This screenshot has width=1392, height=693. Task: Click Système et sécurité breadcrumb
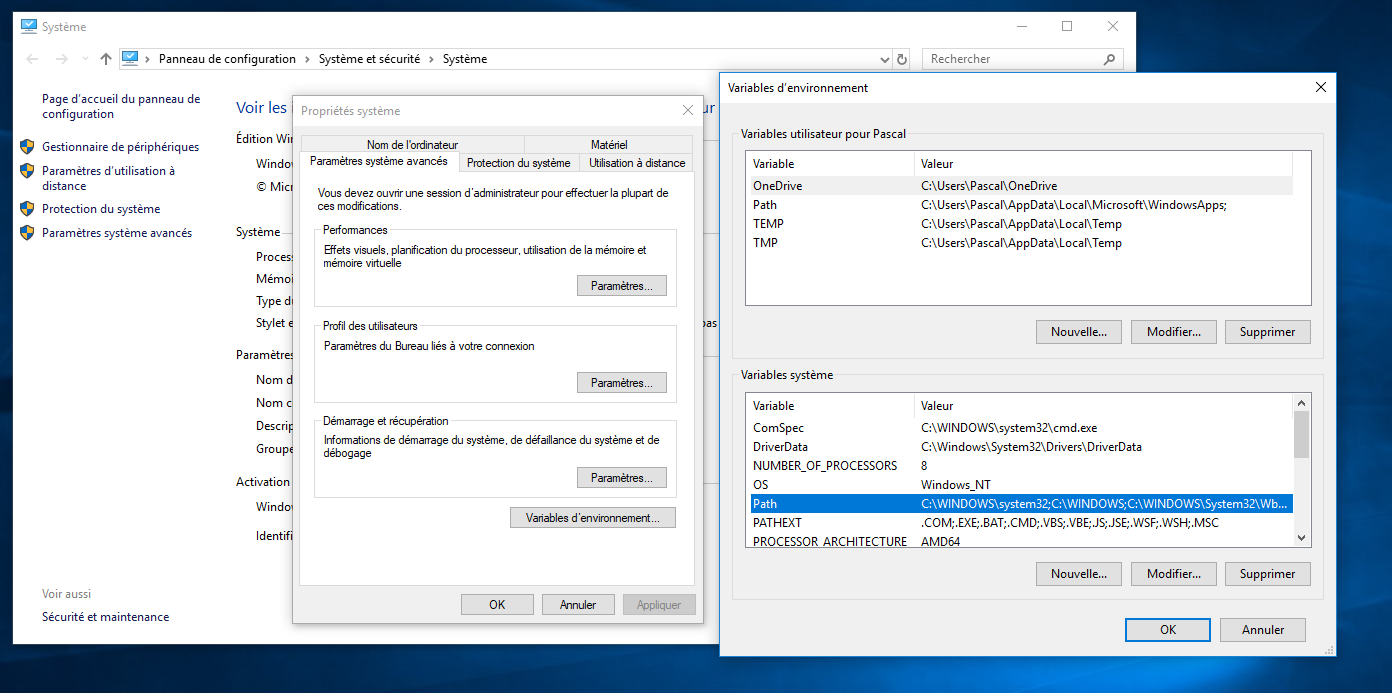[x=369, y=59]
